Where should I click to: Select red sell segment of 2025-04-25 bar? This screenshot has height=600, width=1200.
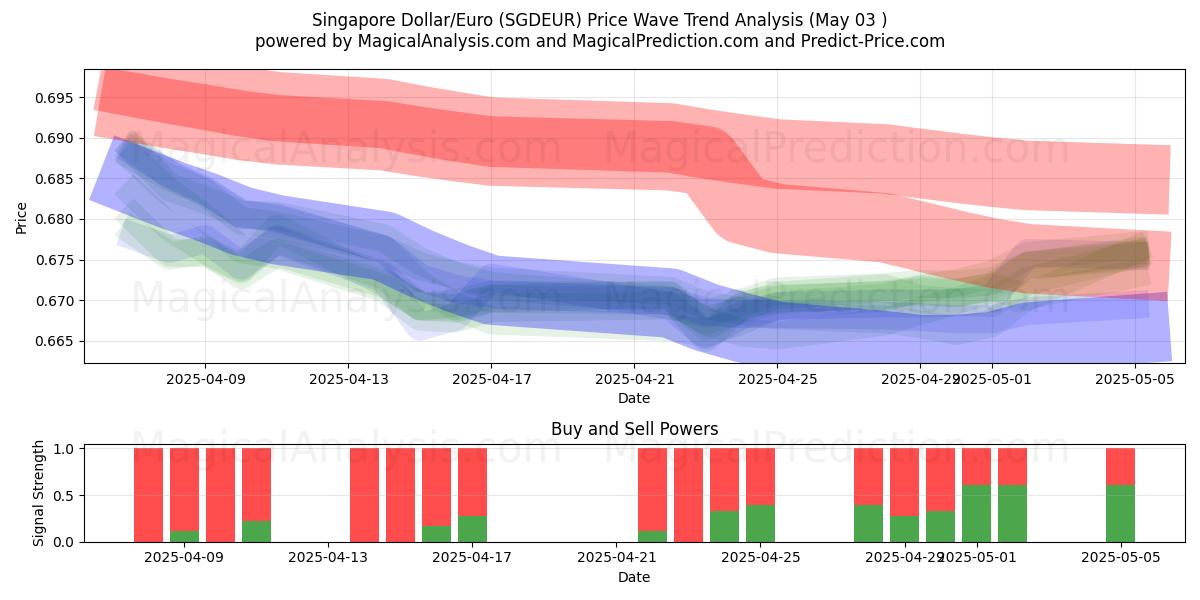click(x=760, y=477)
